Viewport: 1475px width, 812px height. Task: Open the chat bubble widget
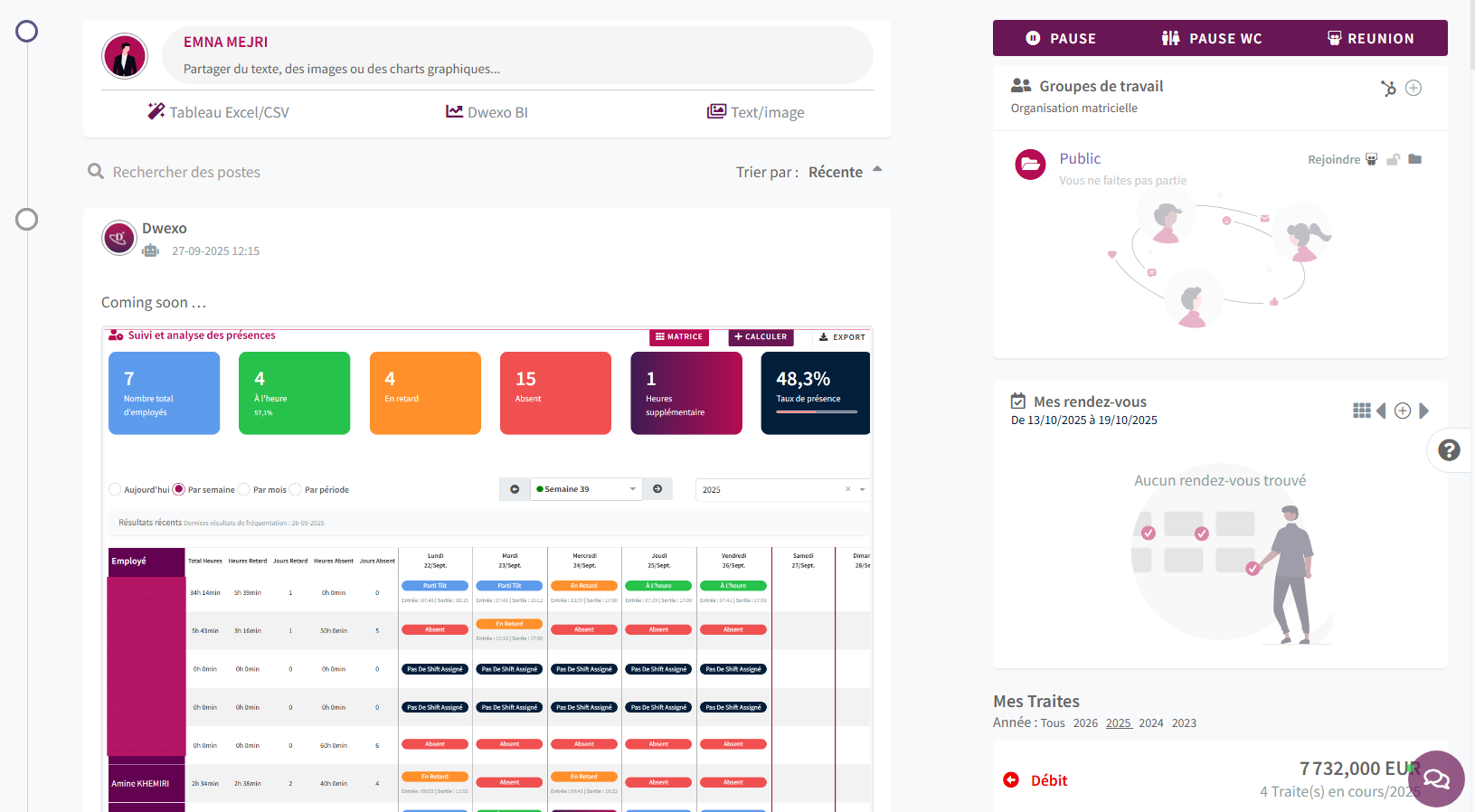point(1436,779)
